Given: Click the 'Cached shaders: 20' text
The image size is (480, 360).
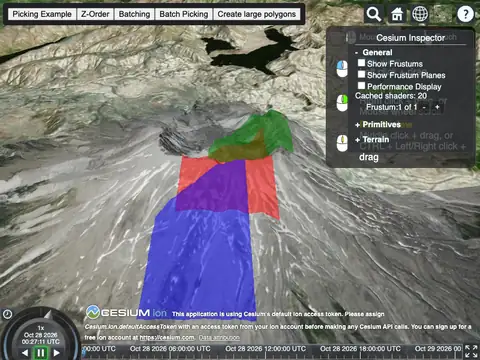Looking at the screenshot, I should [391, 96].
